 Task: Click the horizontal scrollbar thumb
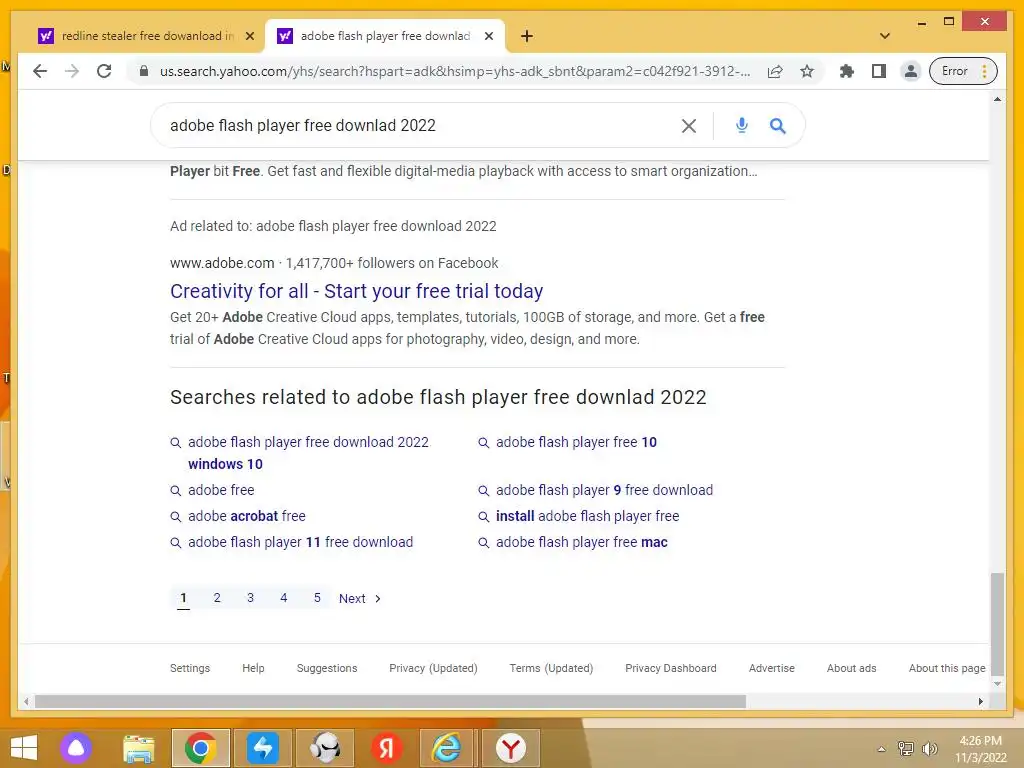[x=390, y=701]
